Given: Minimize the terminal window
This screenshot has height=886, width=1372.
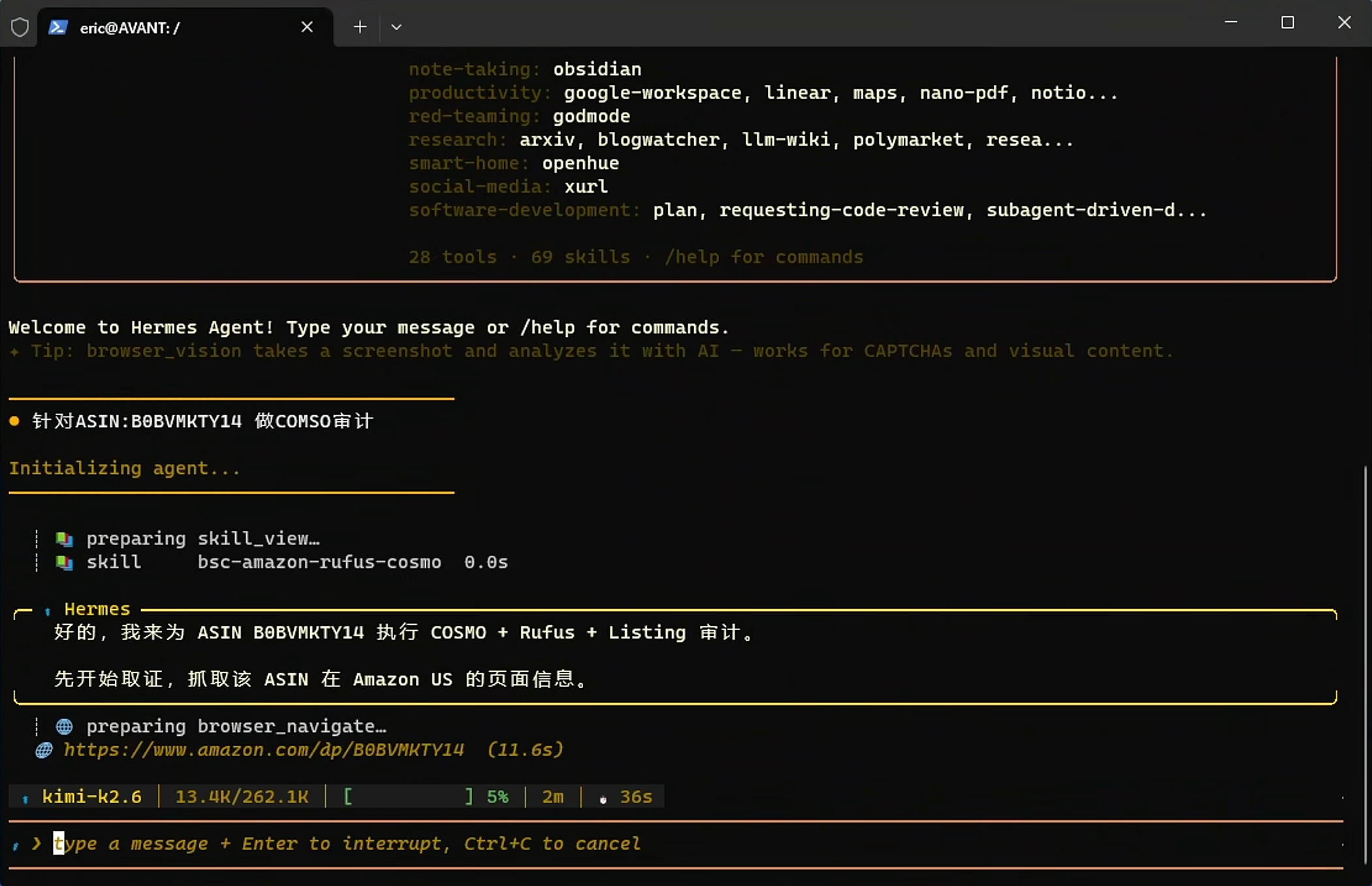Looking at the screenshot, I should [1231, 22].
